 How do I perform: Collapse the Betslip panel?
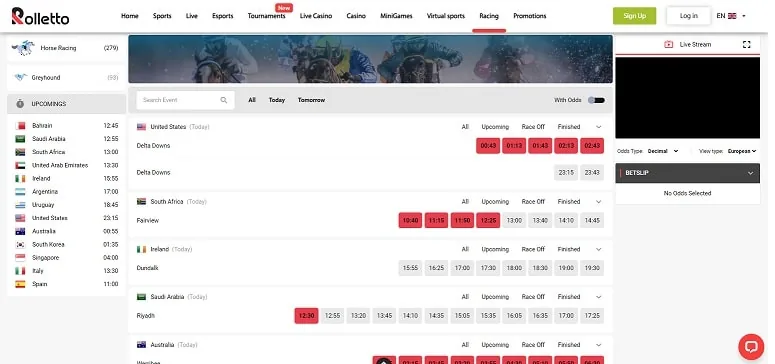tap(750, 173)
